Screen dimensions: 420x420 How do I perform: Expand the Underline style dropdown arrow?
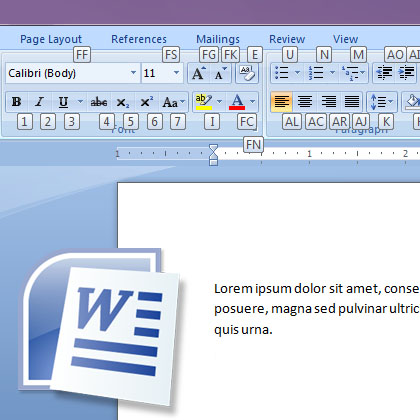80,101
